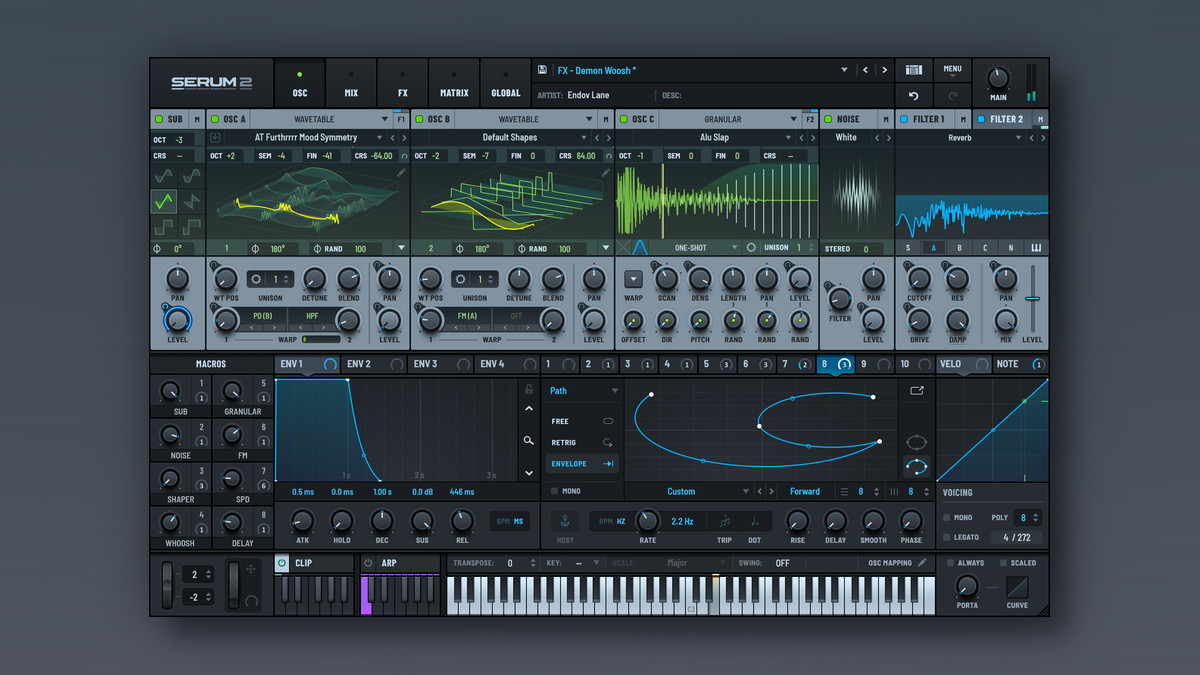
Task: Click the pencil edit icon in OSC A
Action: (400, 173)
